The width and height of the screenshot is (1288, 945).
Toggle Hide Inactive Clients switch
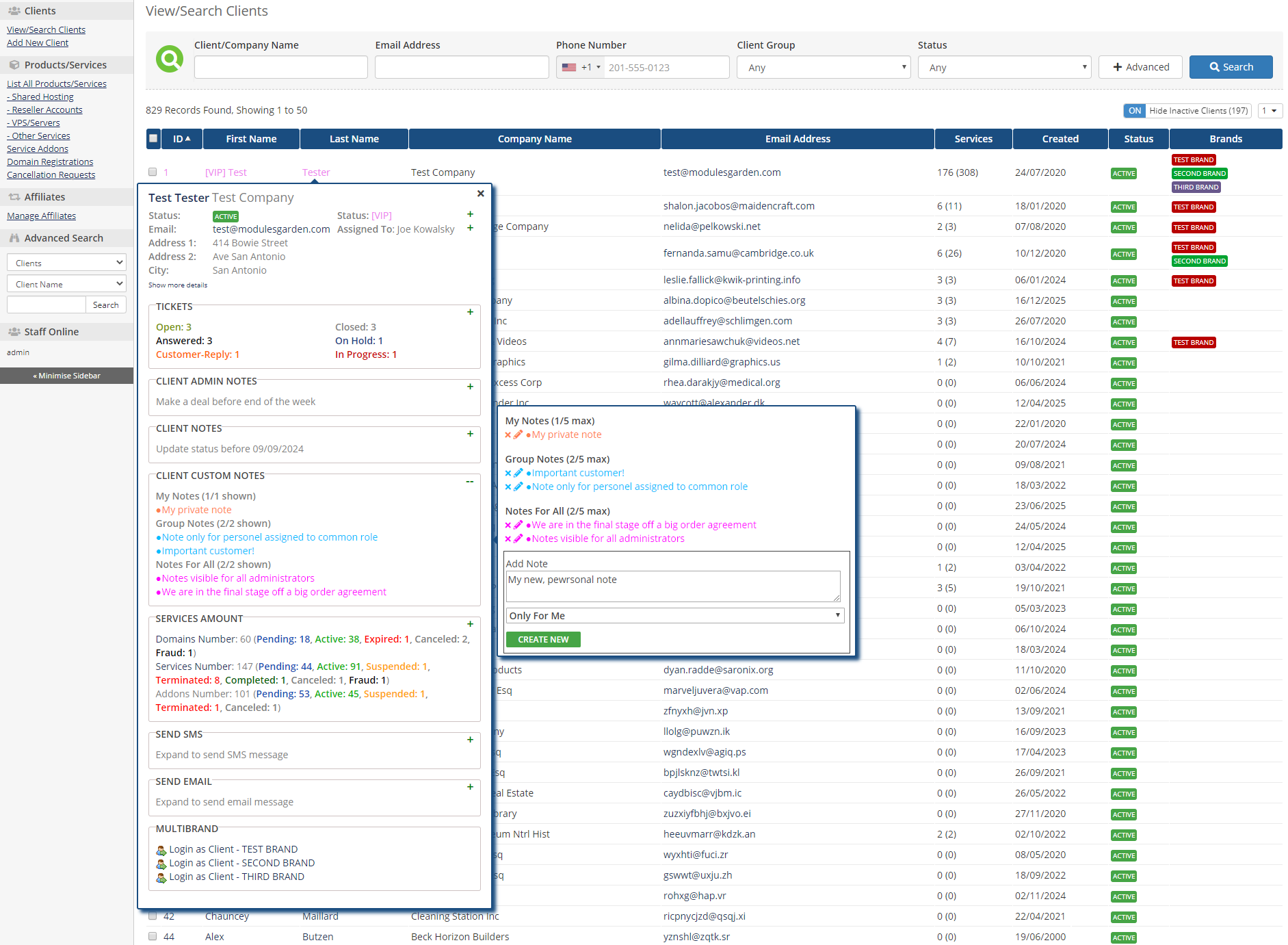pos(1135,111)
